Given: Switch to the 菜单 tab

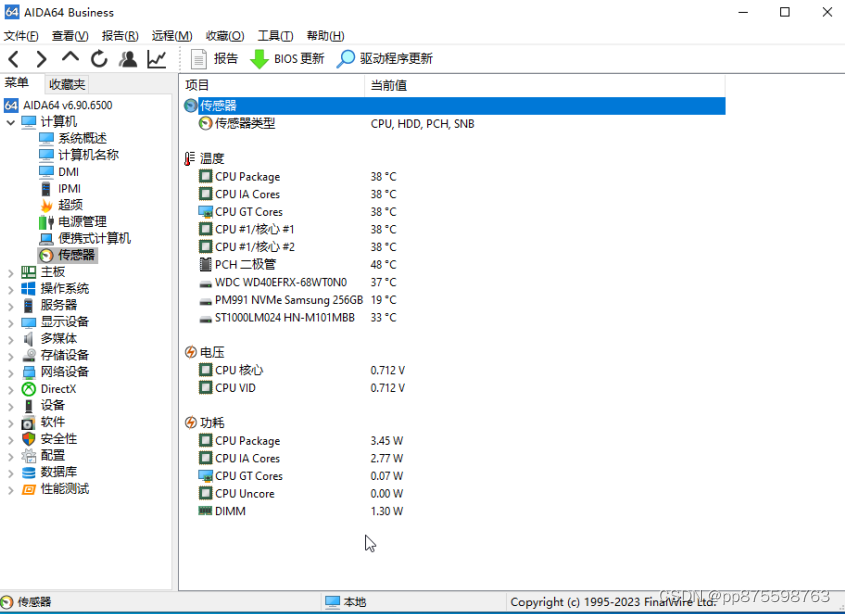Looking at the screenshot, I should click(17, 83).
